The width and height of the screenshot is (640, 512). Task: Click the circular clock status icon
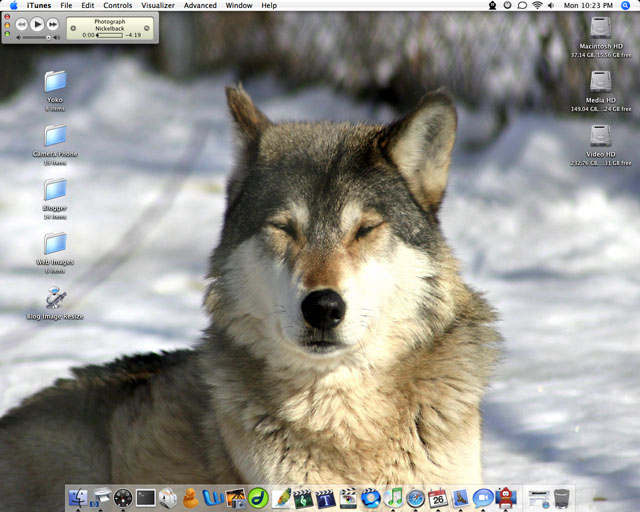pos(507,5)
